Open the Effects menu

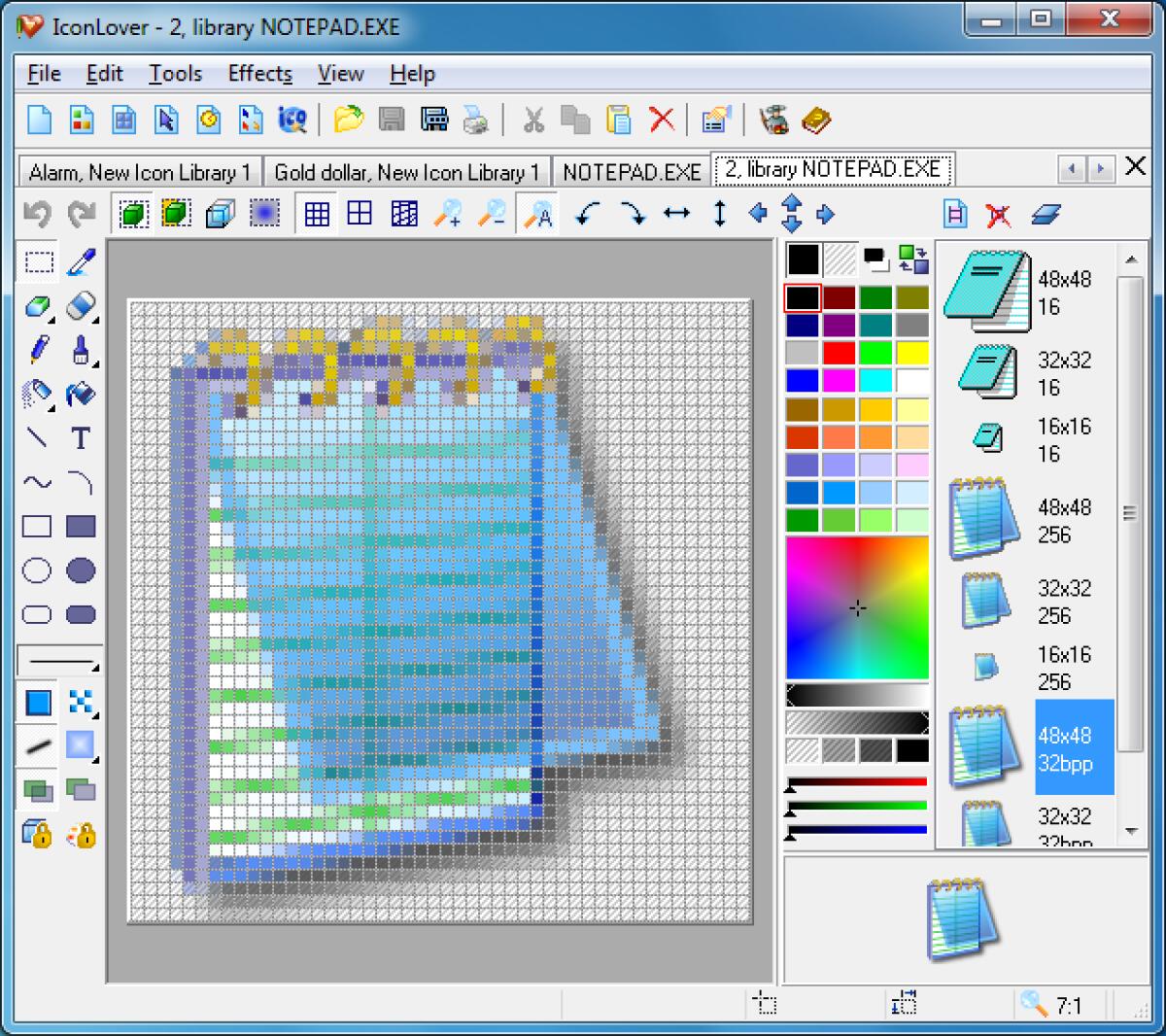click(x=258, y=73)
